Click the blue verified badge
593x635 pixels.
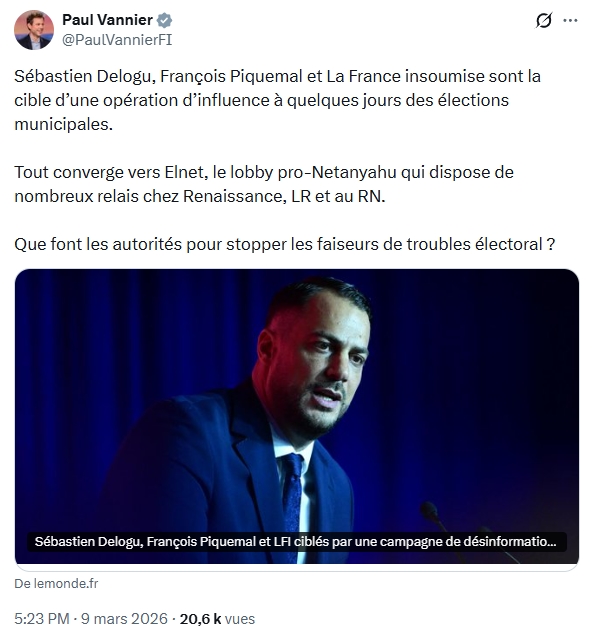pos(164,20)
